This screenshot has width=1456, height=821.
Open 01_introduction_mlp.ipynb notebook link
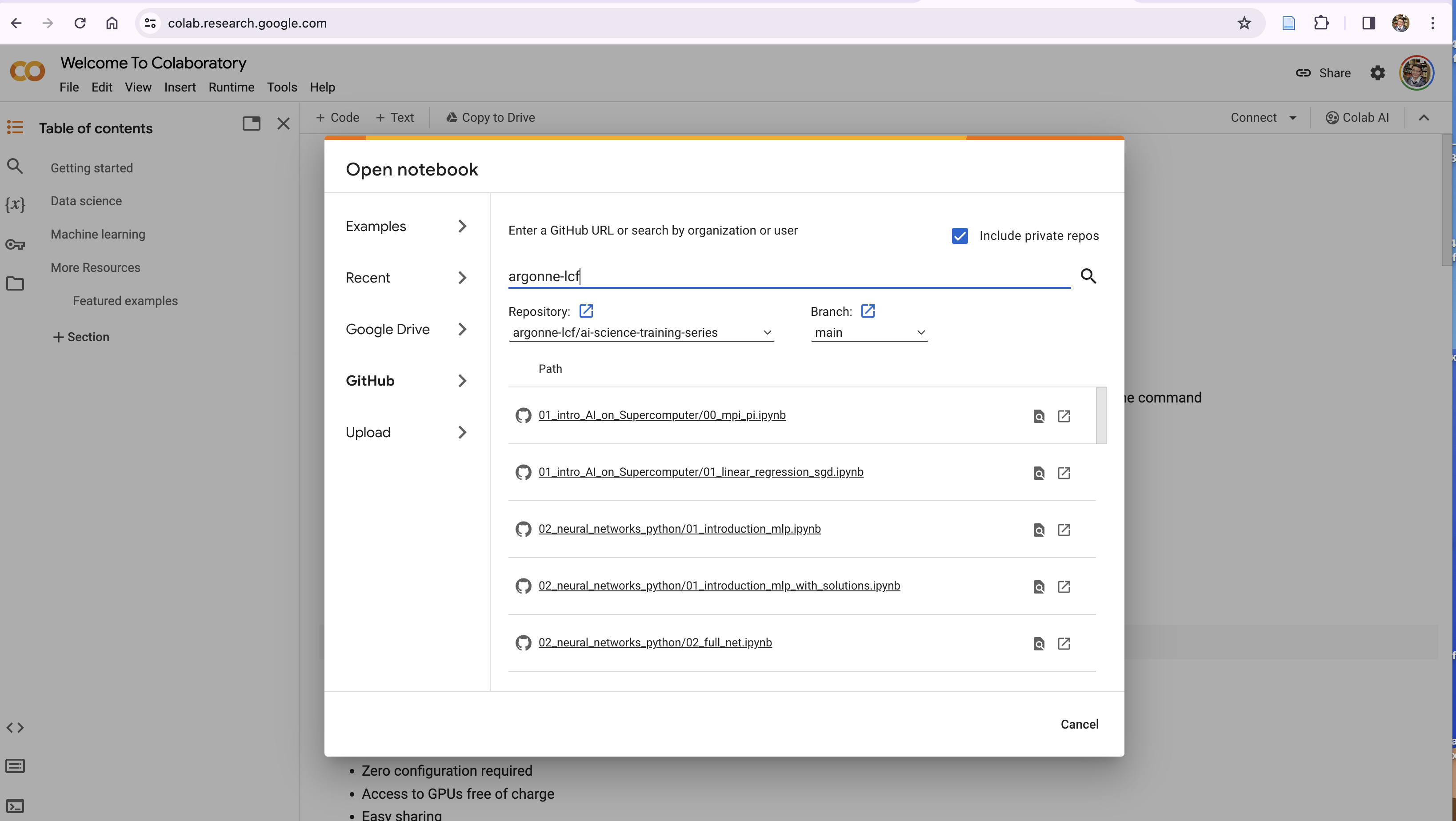680,529
